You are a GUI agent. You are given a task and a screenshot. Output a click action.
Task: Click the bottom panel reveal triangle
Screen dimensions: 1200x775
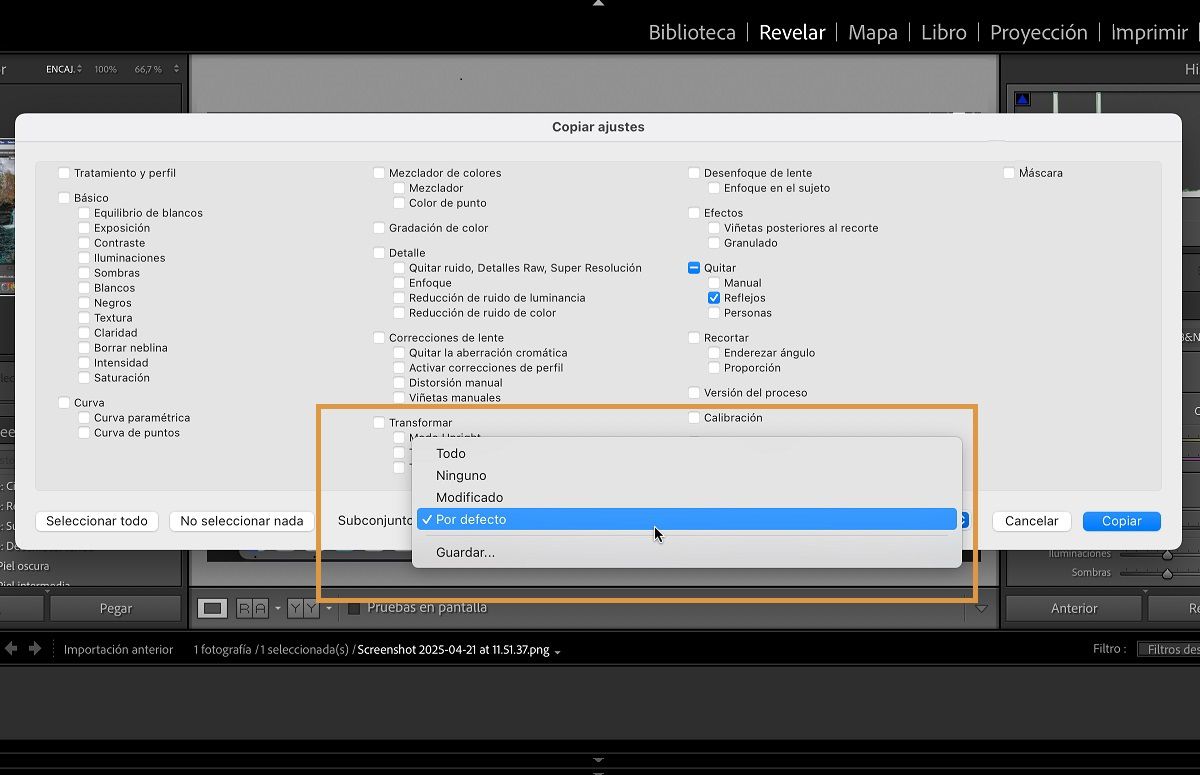(597, 760)
